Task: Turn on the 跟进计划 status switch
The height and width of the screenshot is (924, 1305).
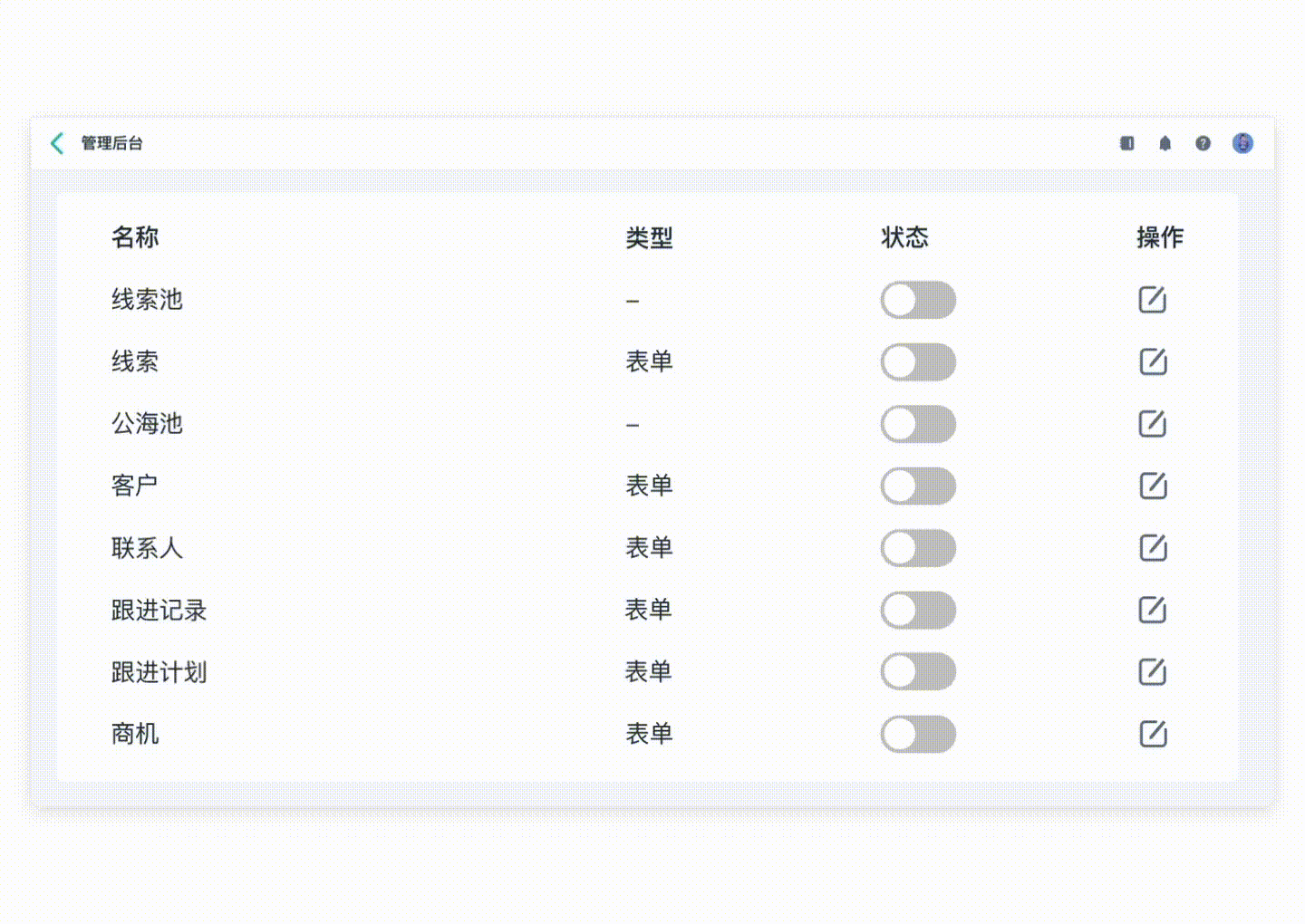Action: tap(917, 672)
